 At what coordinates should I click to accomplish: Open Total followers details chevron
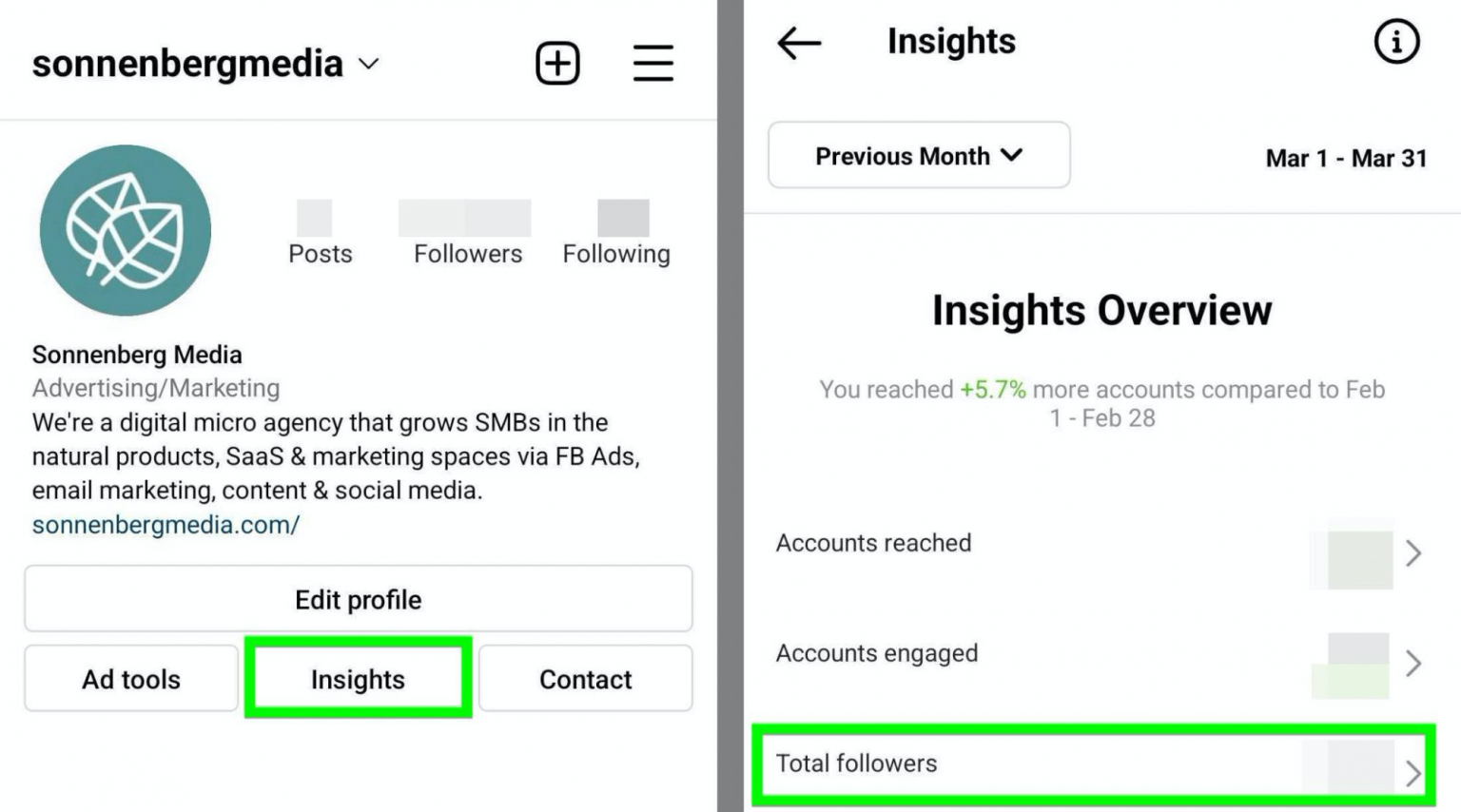point(1413,774)
